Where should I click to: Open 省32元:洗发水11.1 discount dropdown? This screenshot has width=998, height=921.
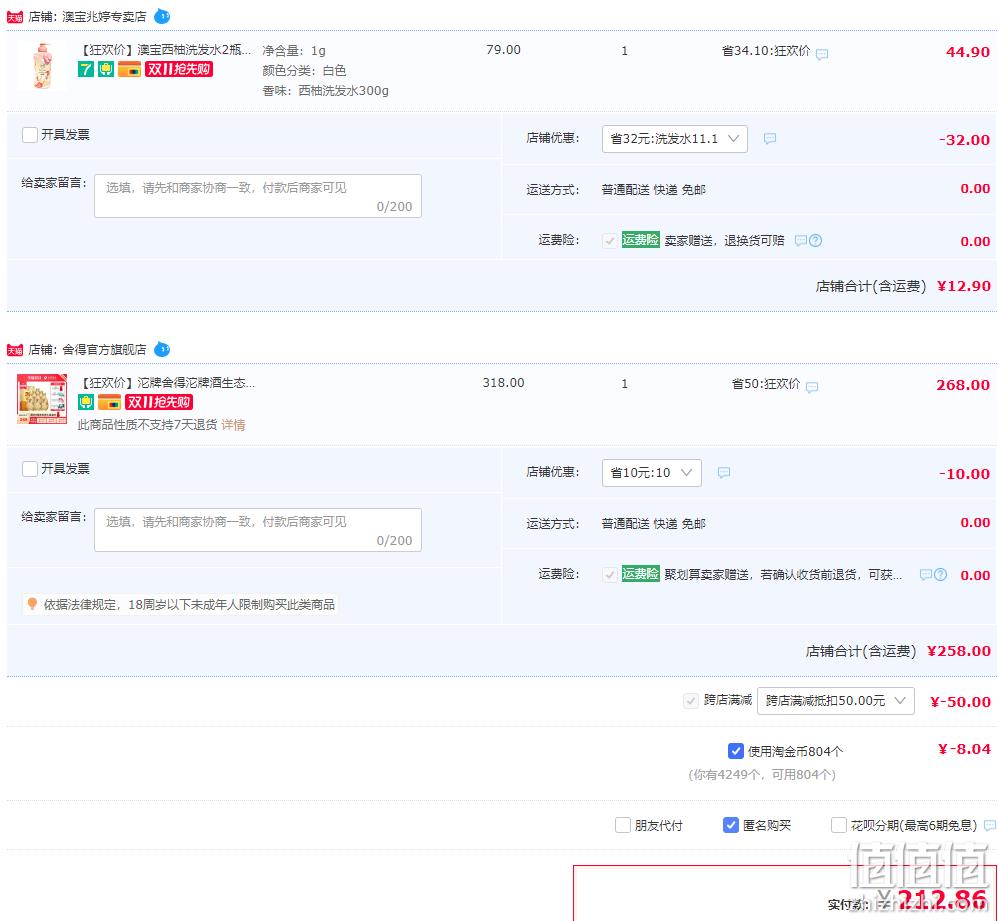click(675, 139)
